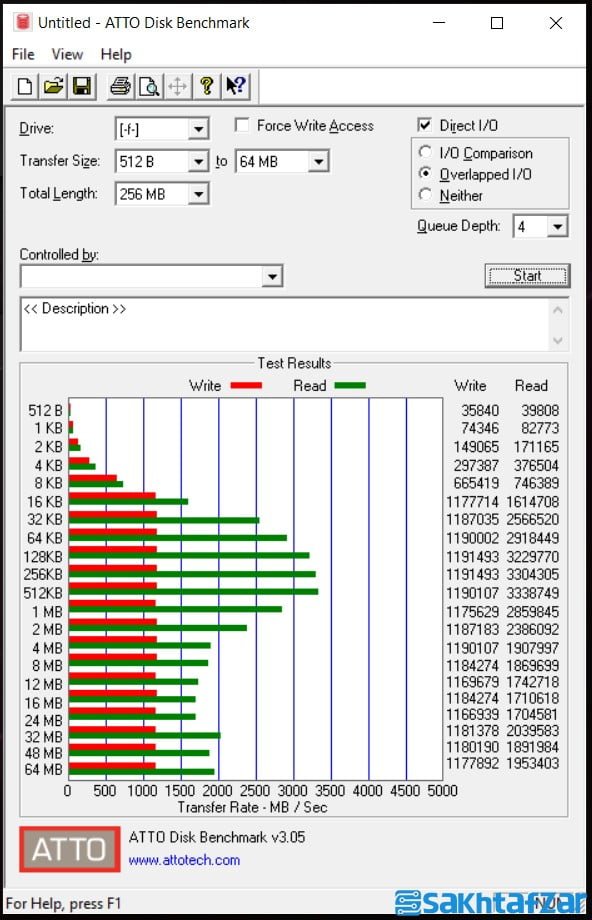592x920 pixels.
Task: Open the Drive dropdown
Action: point(198,129)
